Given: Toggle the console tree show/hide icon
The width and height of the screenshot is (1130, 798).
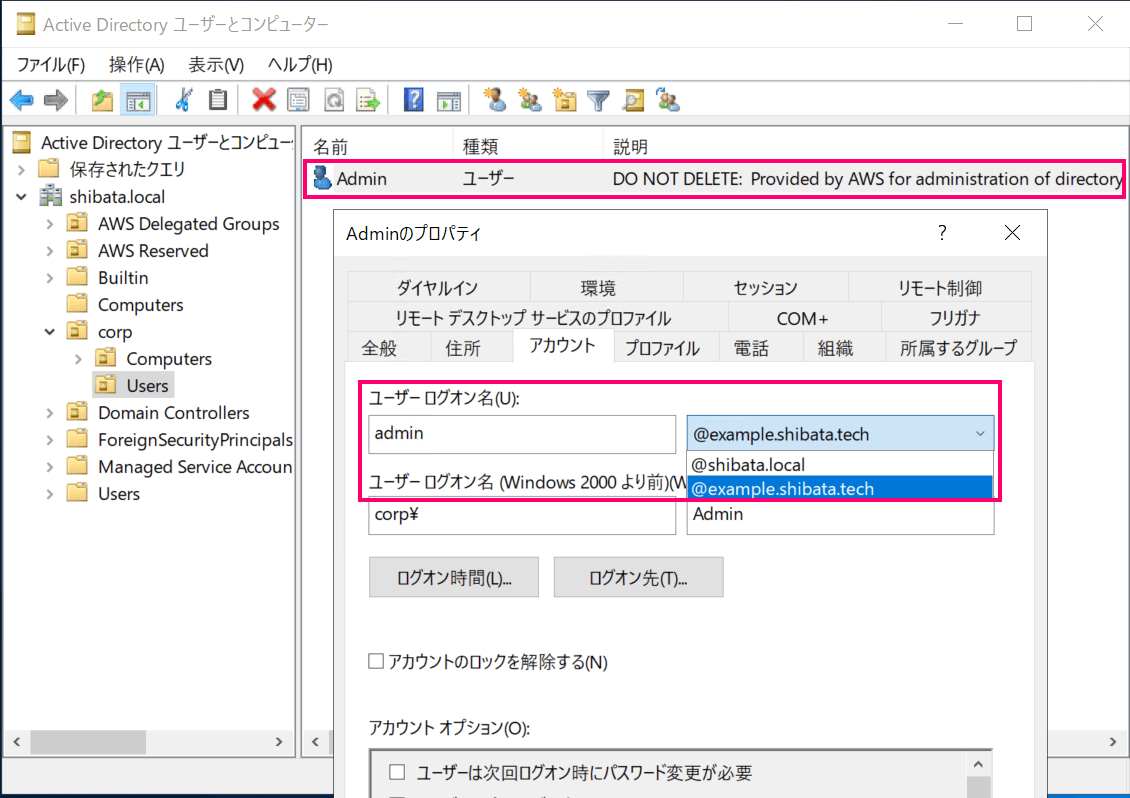Looking at the screenshot, I should pyautogui.click(x=138, y=100).
